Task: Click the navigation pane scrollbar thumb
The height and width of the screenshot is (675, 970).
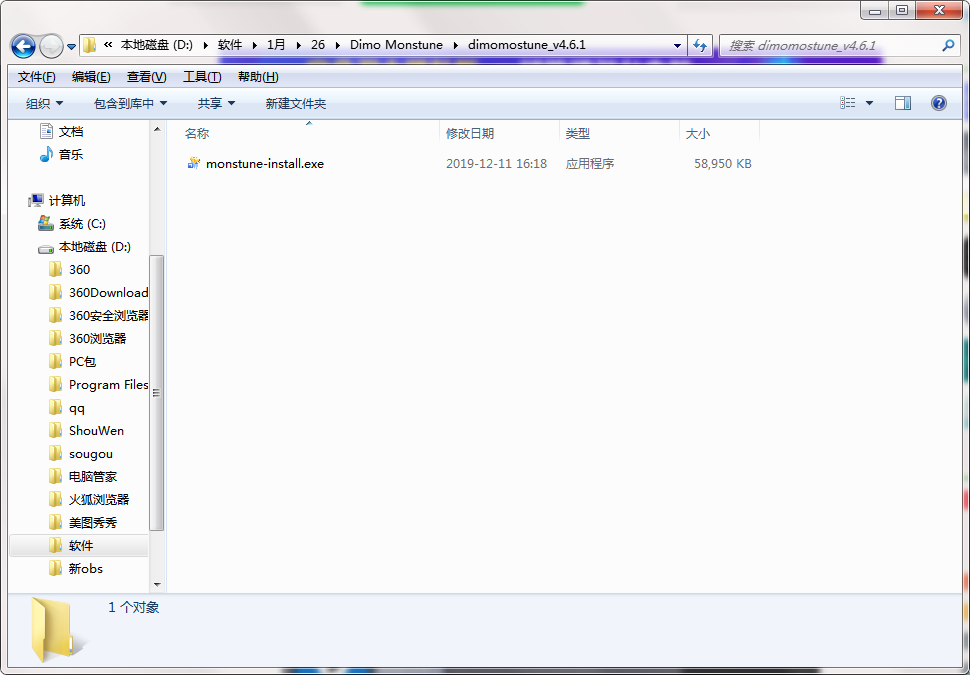Action: point(157,393)
